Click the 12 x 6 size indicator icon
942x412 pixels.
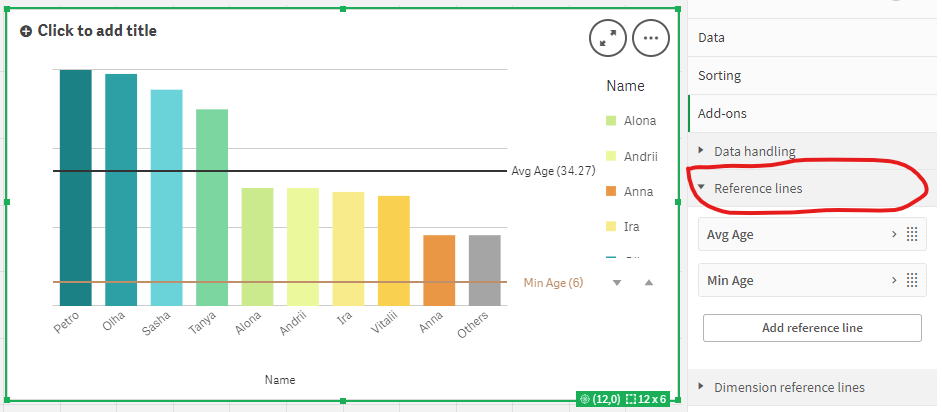click(x=633, y=400)
